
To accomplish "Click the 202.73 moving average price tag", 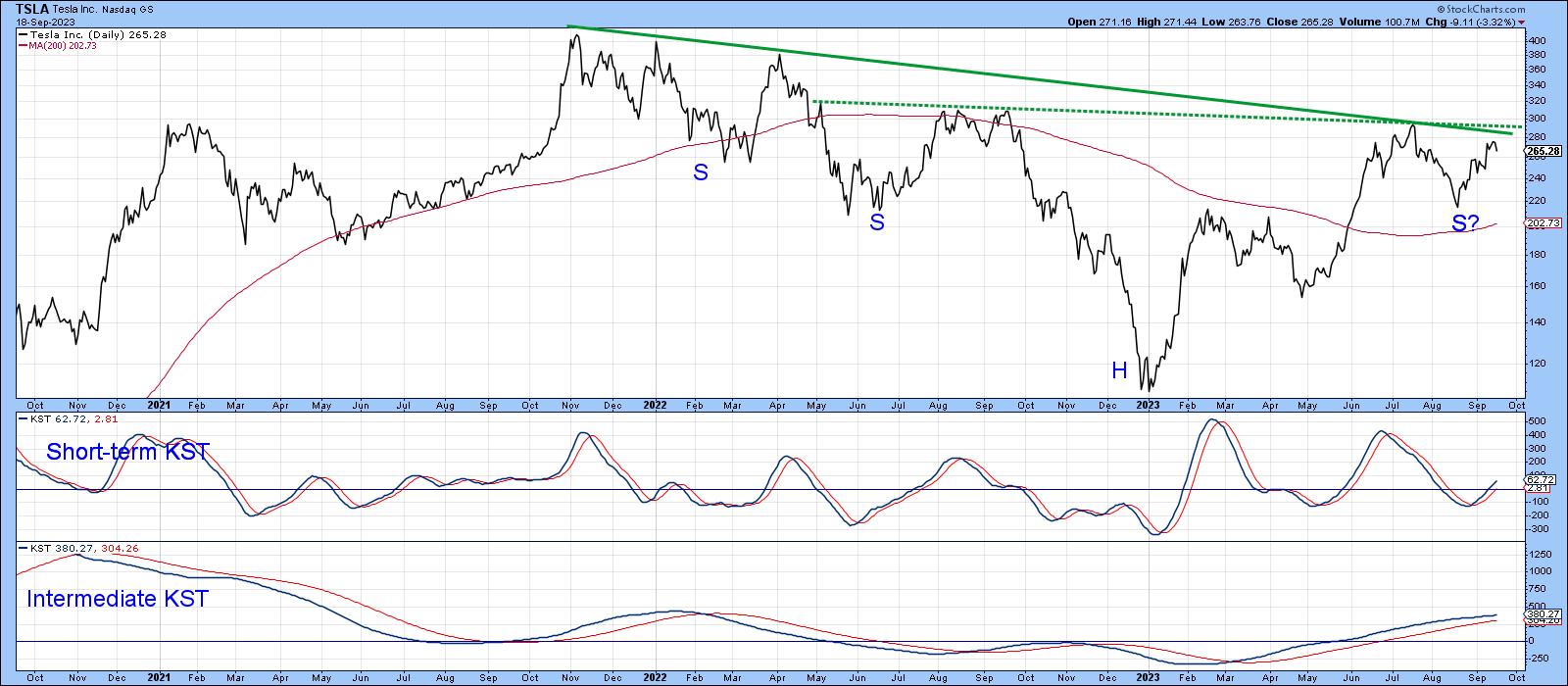I will tap(1543, 223).
